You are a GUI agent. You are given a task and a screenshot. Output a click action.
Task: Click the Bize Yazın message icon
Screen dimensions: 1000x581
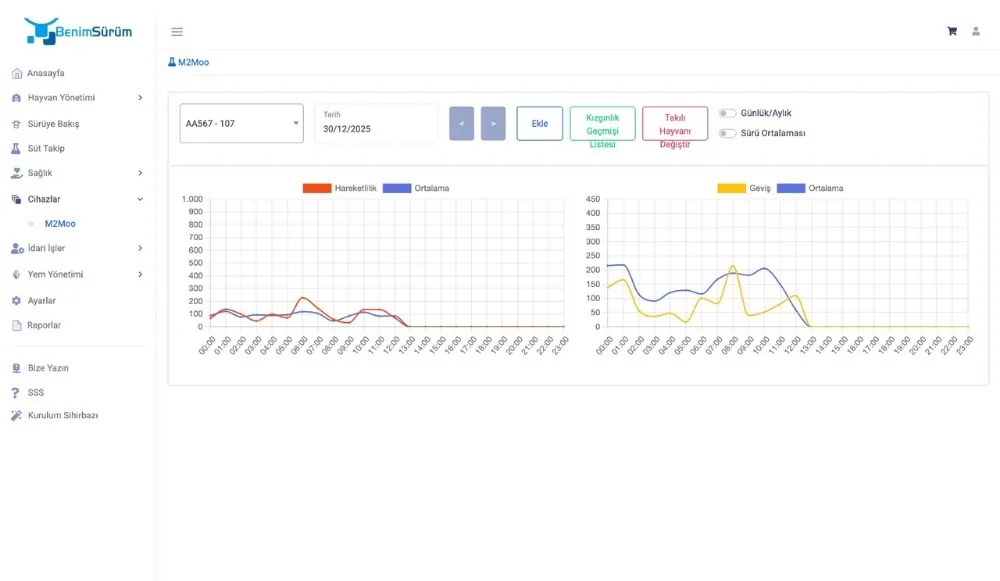[x=15, y=367]
